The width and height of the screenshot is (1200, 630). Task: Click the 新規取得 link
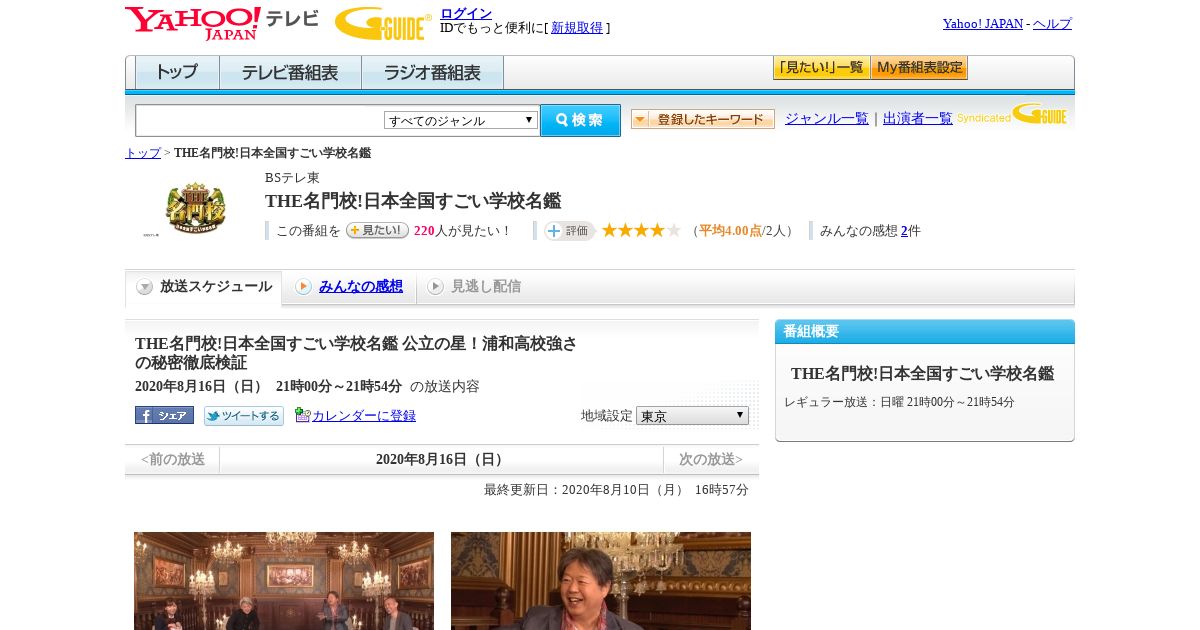point(577,28)
